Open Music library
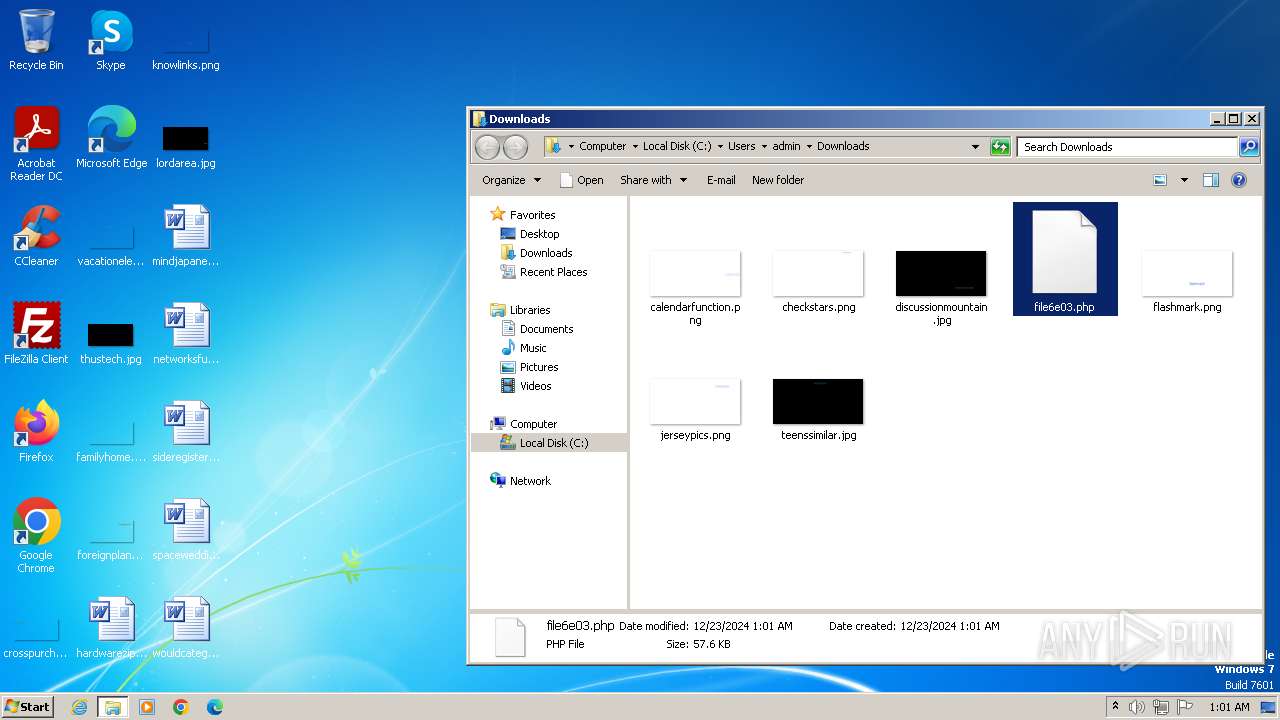The width and height of the screenshot is (1280, 720). tap(533, 348)
